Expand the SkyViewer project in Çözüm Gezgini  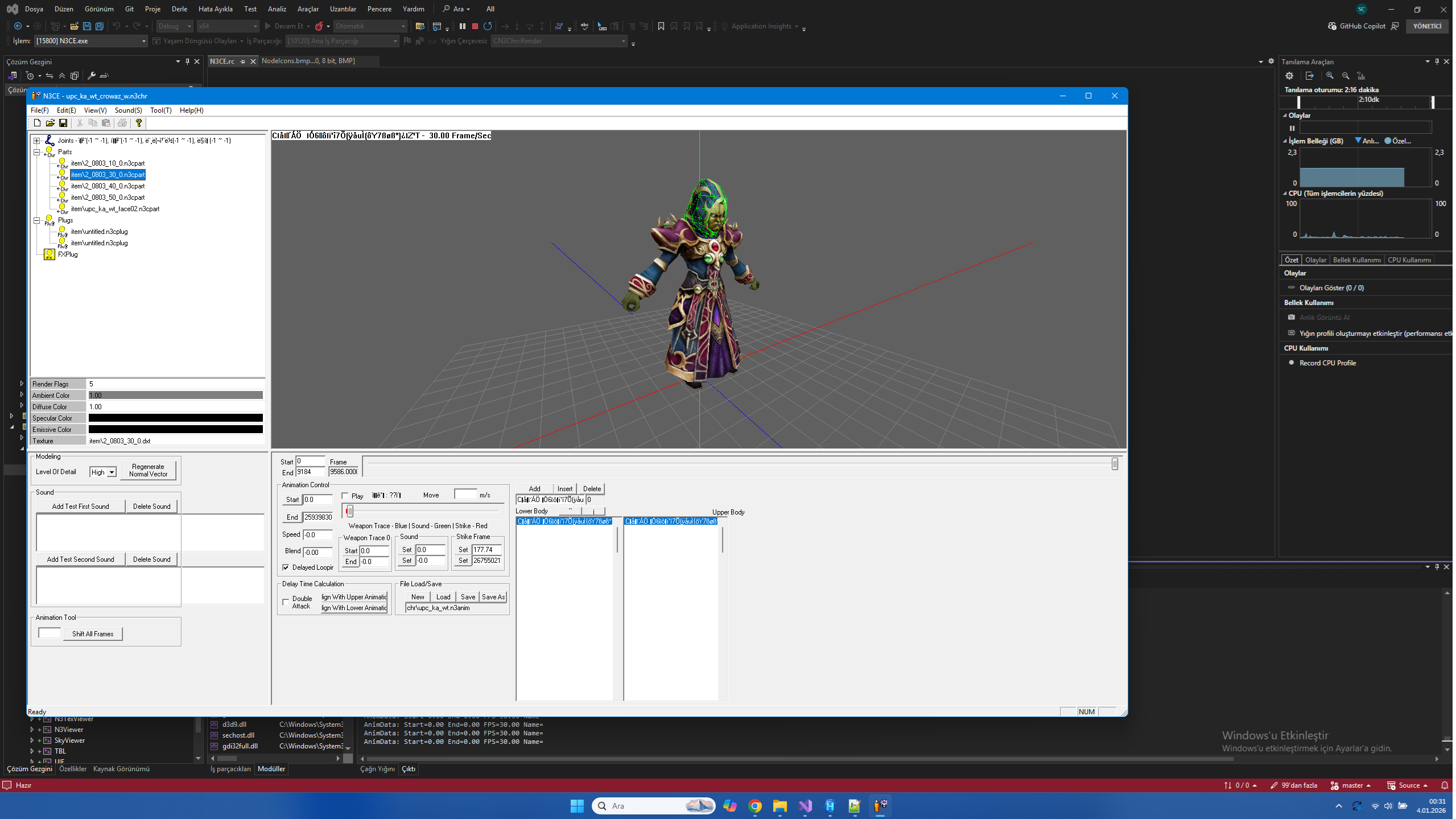click(x=32, y=740)
